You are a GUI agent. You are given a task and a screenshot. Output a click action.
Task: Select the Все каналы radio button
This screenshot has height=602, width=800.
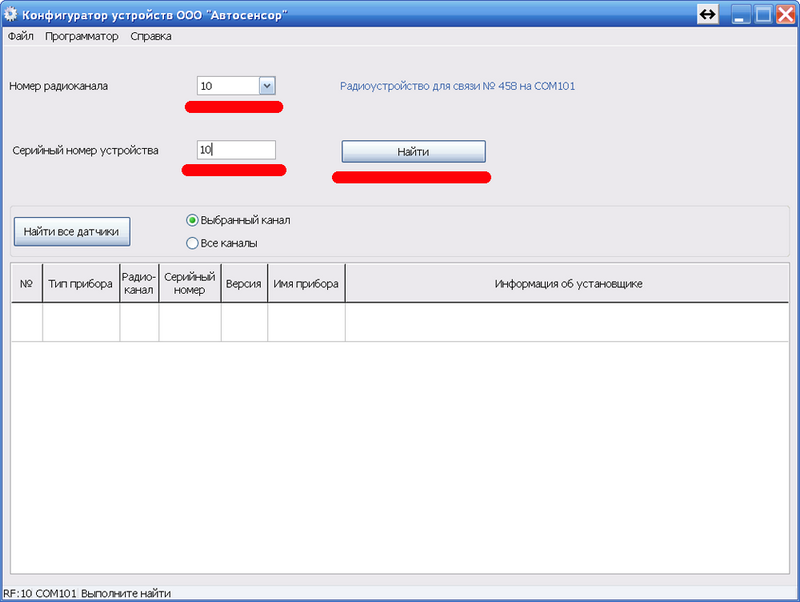click(x=192, y=243)
